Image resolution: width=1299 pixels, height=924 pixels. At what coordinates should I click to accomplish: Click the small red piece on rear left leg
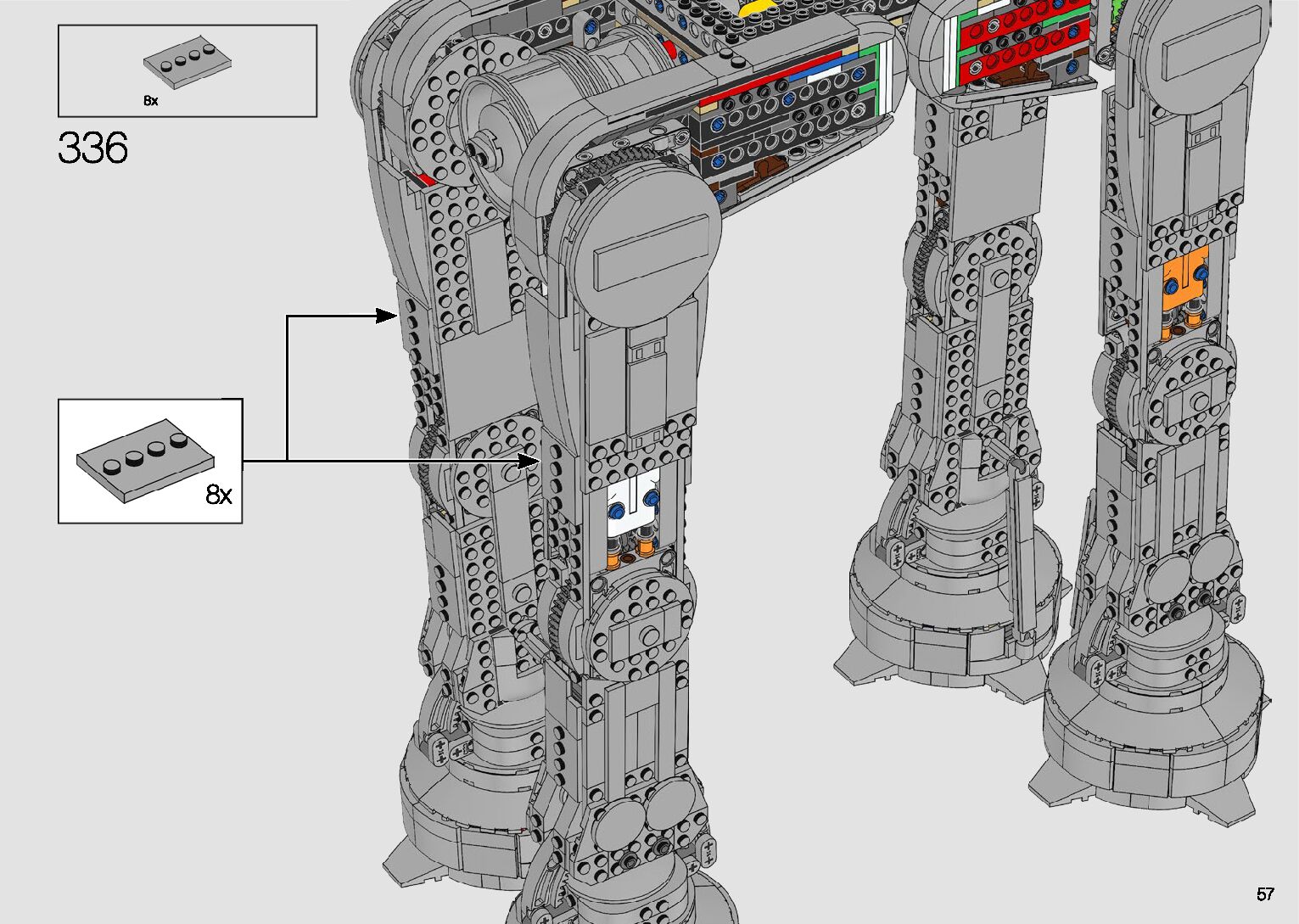point(423,178)
